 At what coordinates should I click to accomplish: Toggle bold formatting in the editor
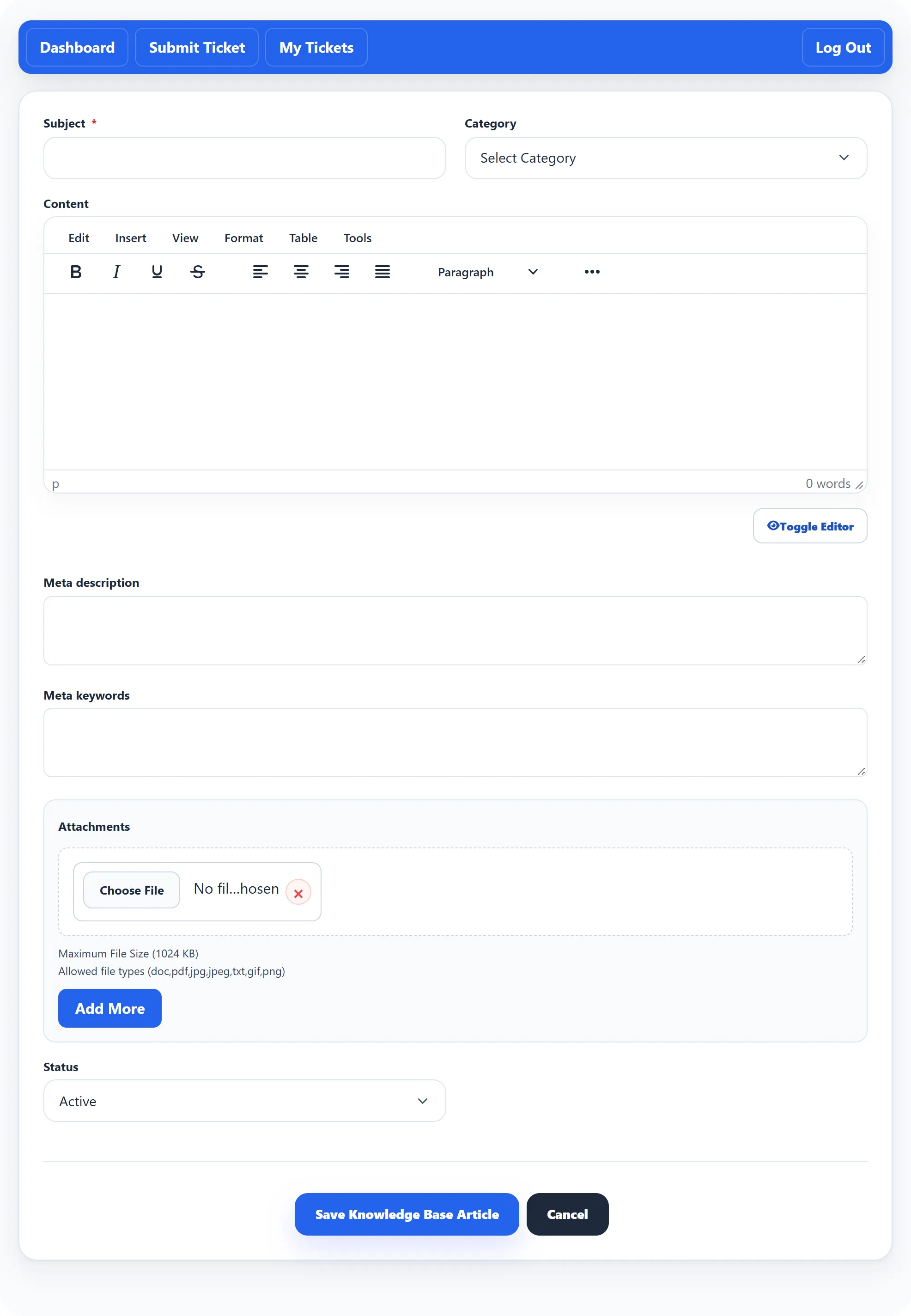(x=75, y=272)
